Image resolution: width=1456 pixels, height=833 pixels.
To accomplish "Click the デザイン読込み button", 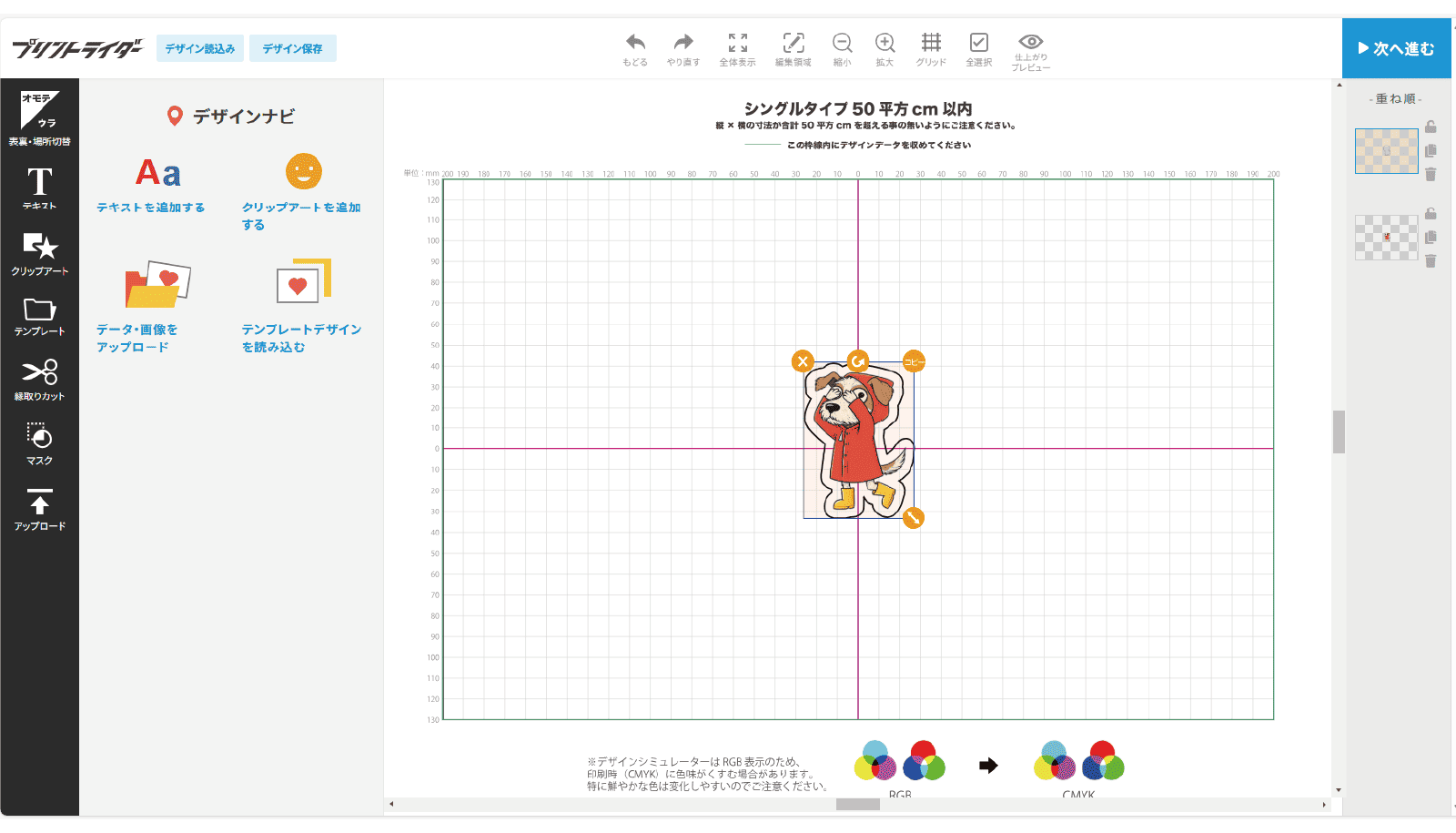I will coord(200,48).
